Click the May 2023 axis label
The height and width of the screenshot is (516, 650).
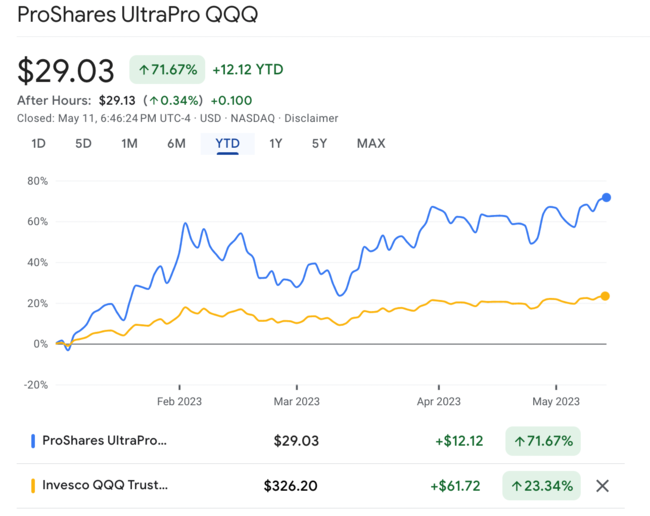coord(556,401)
